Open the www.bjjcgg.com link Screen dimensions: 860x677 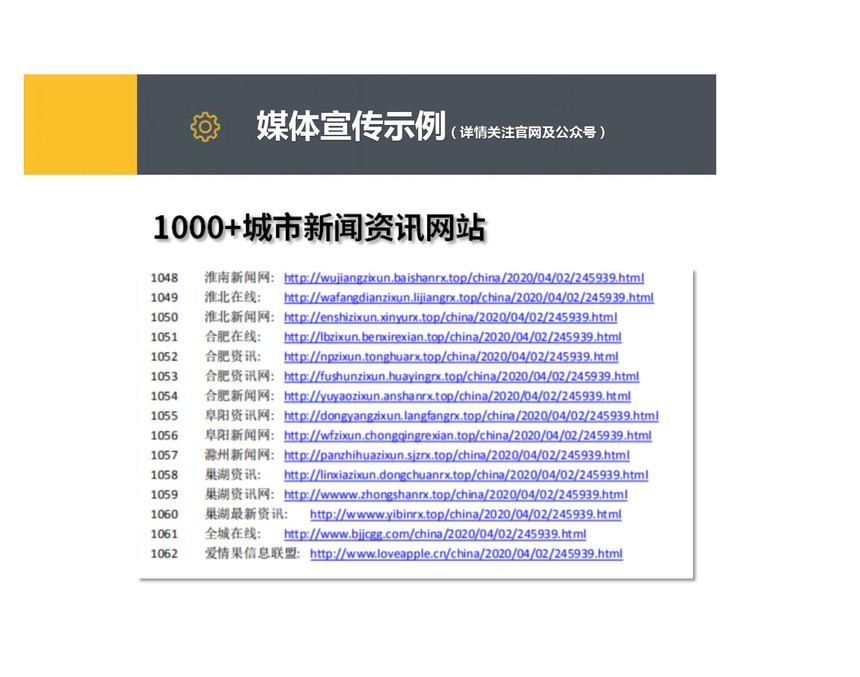[435, 534]
